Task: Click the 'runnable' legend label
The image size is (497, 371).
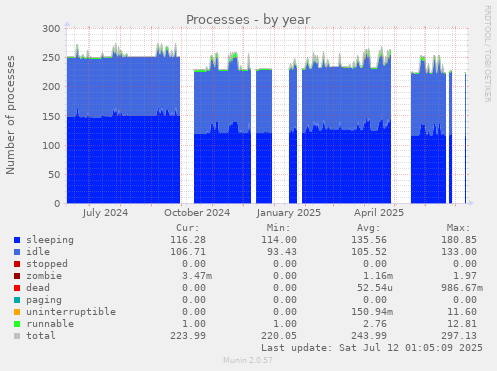Action: [x=50, y=324]
